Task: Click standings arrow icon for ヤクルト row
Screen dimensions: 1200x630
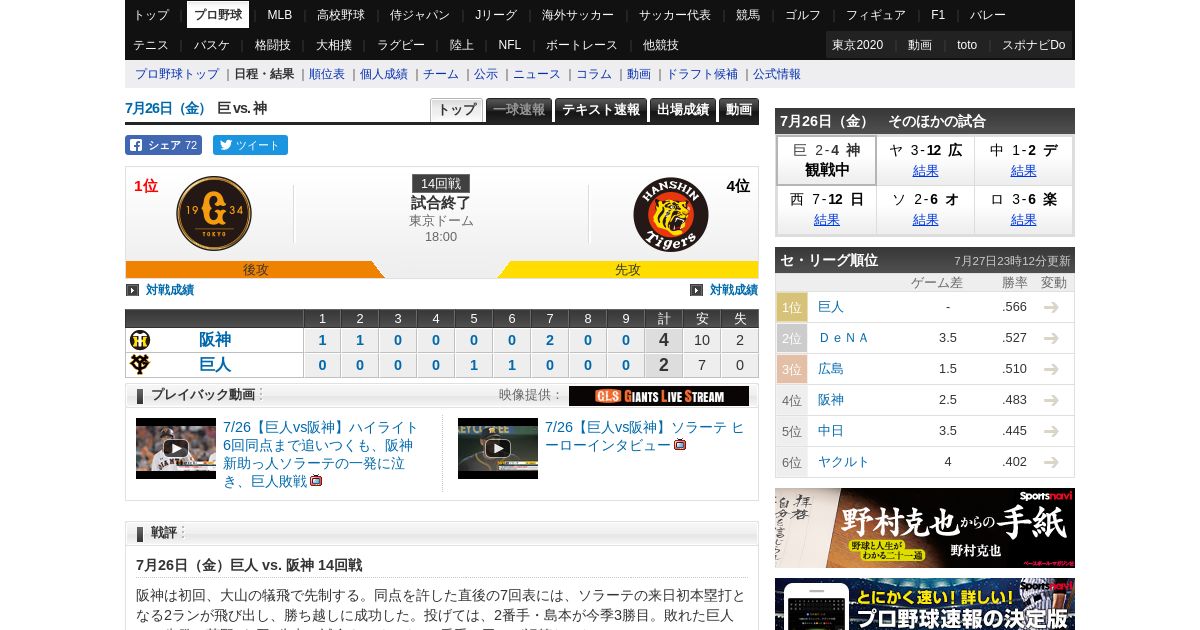Action: click(1051, 462)
